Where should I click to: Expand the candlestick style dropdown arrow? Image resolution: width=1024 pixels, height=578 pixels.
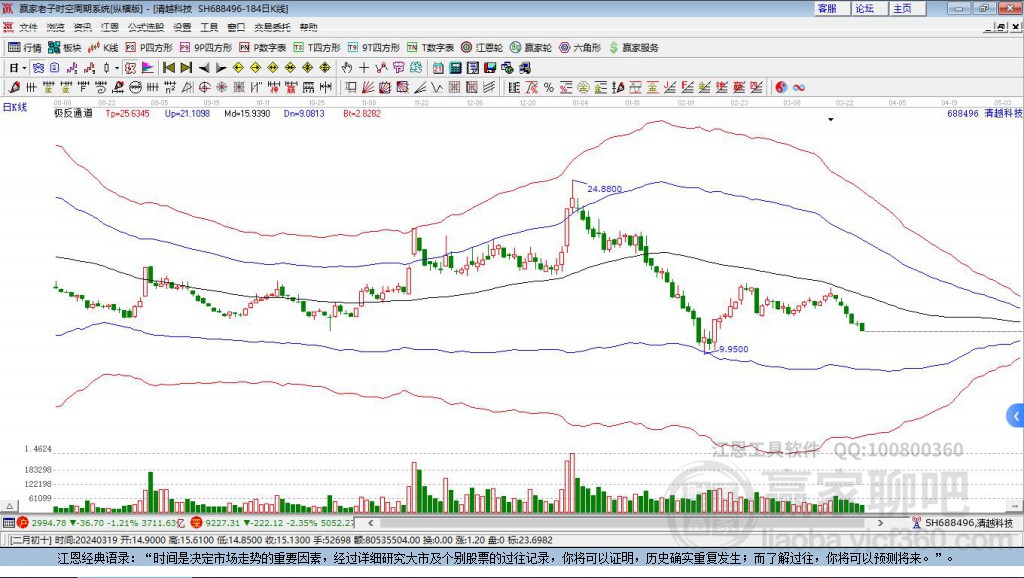[x=116, y=68]
